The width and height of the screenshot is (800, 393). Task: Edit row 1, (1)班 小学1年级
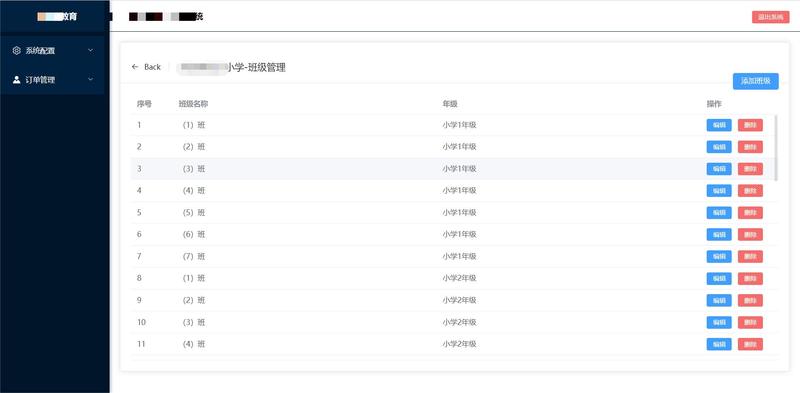point(719,125)
